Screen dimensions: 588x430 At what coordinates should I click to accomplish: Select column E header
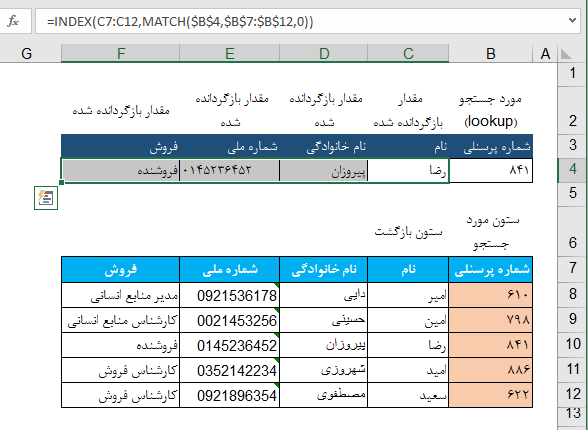coord(230,54)
